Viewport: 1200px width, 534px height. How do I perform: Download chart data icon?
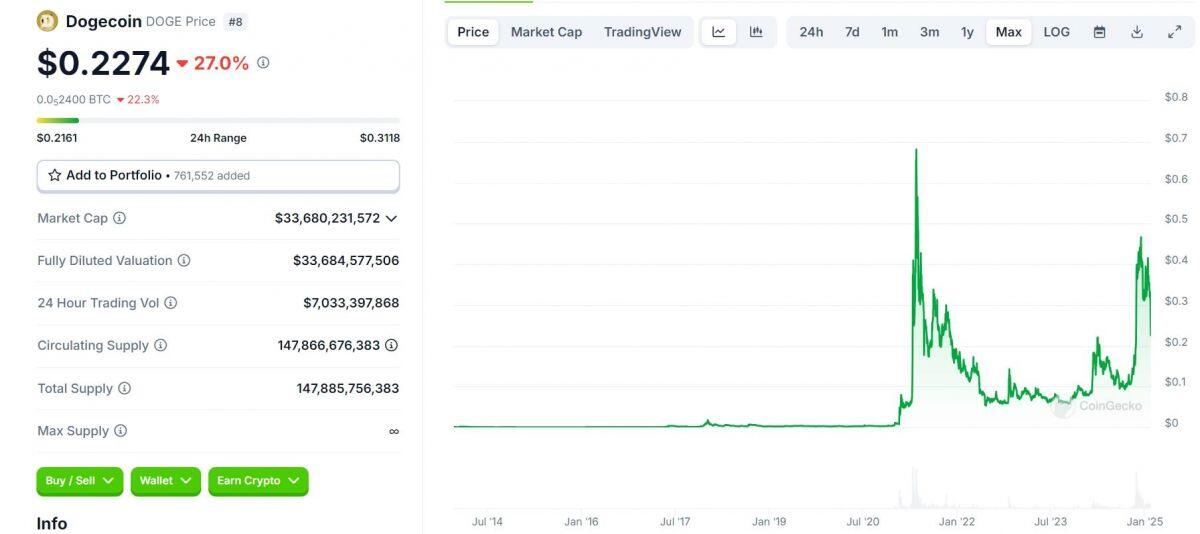click(1137, 32)
